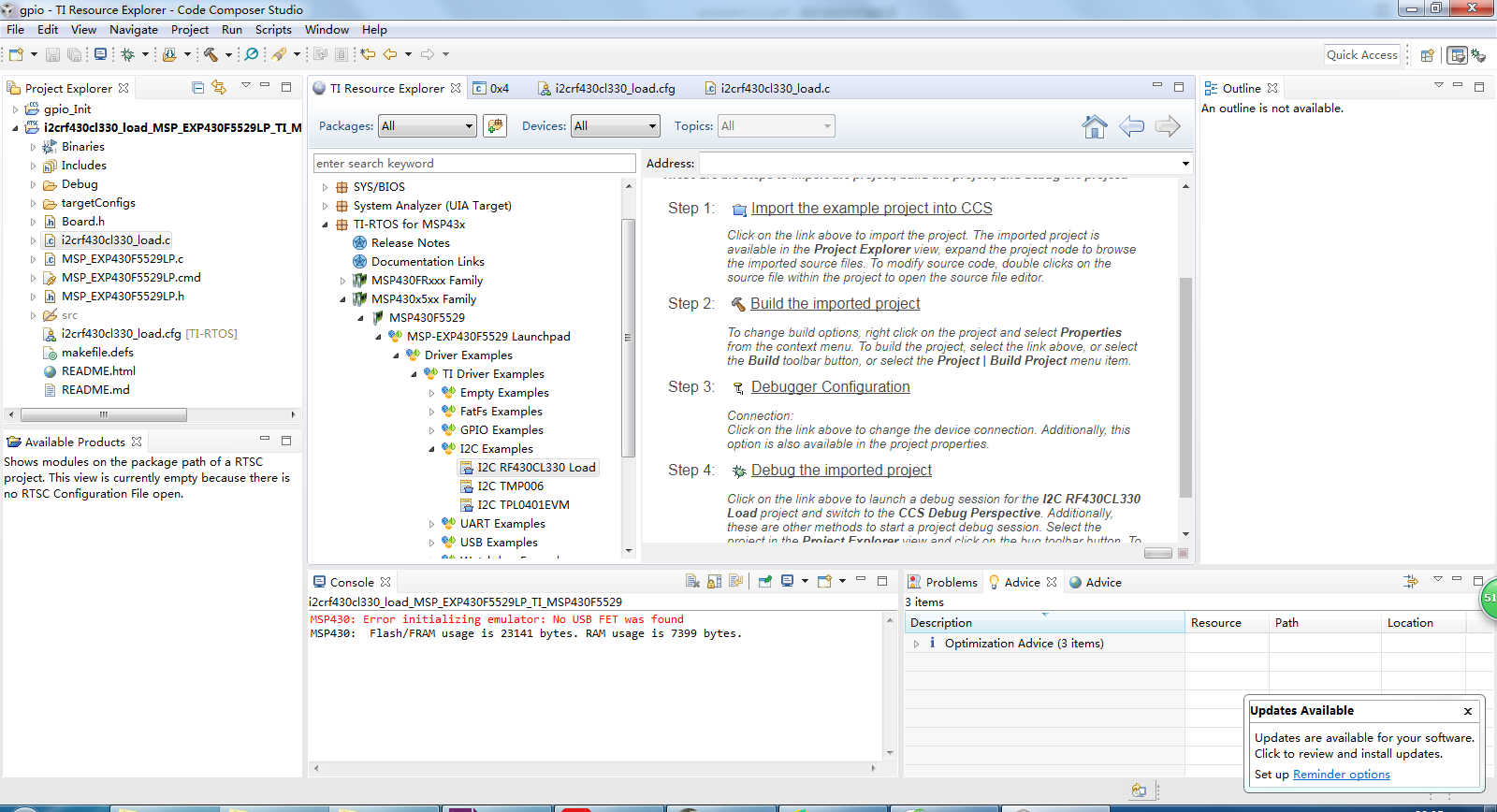Click the Back yellow arrow in main toolbar
The height and width of the screenshot is (812, 1497).
390,54
